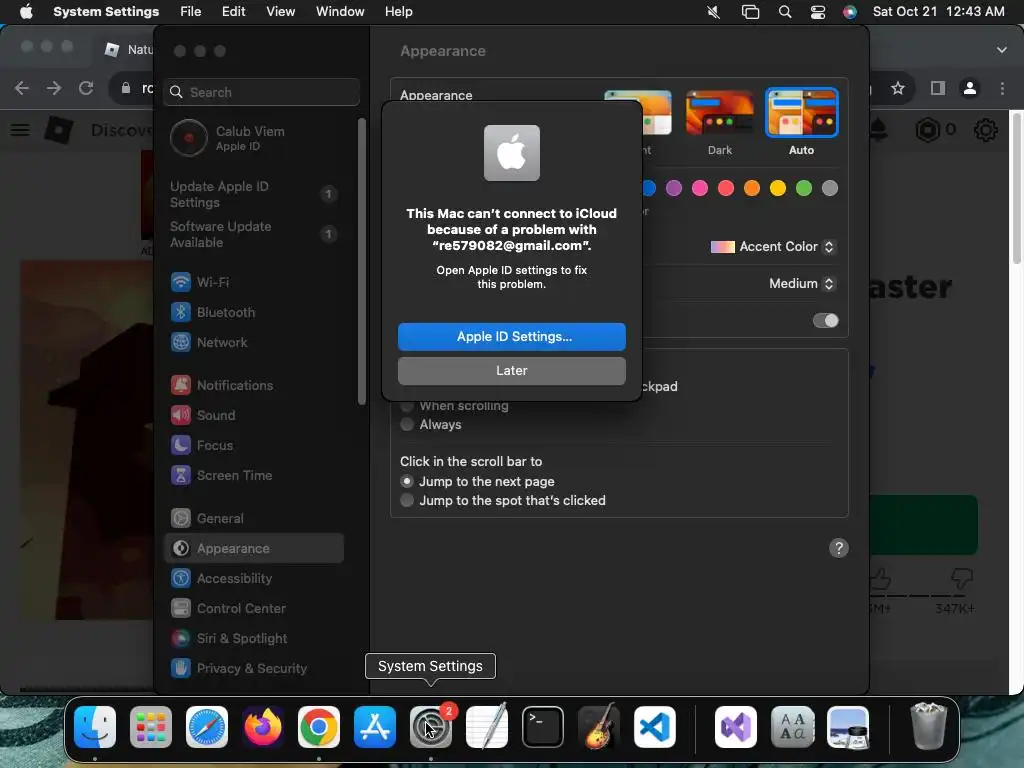
Task: Open Software Update Available item
Action: point(254,234)
